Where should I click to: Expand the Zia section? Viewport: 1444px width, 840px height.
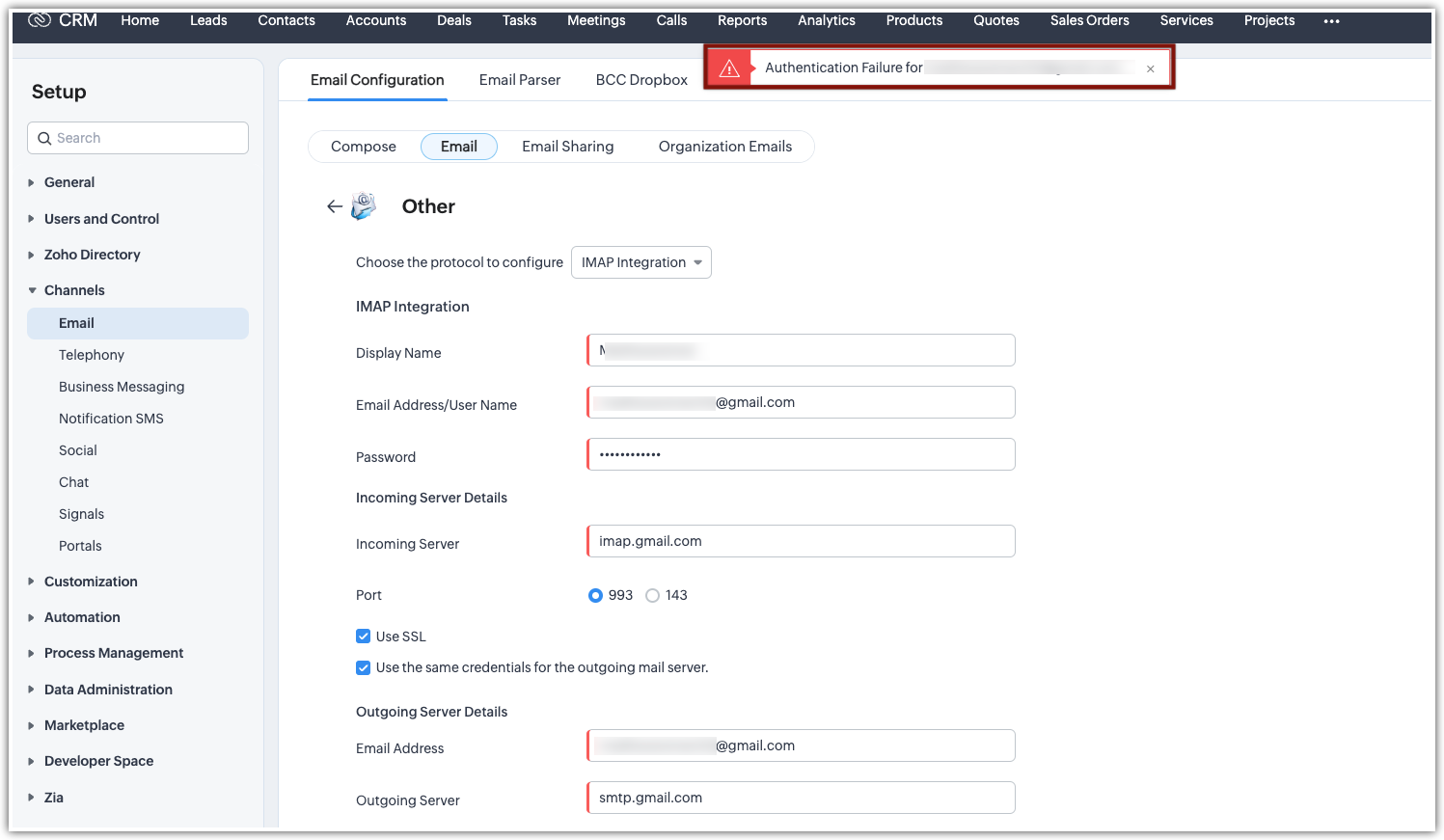click(x=32, y=798)
